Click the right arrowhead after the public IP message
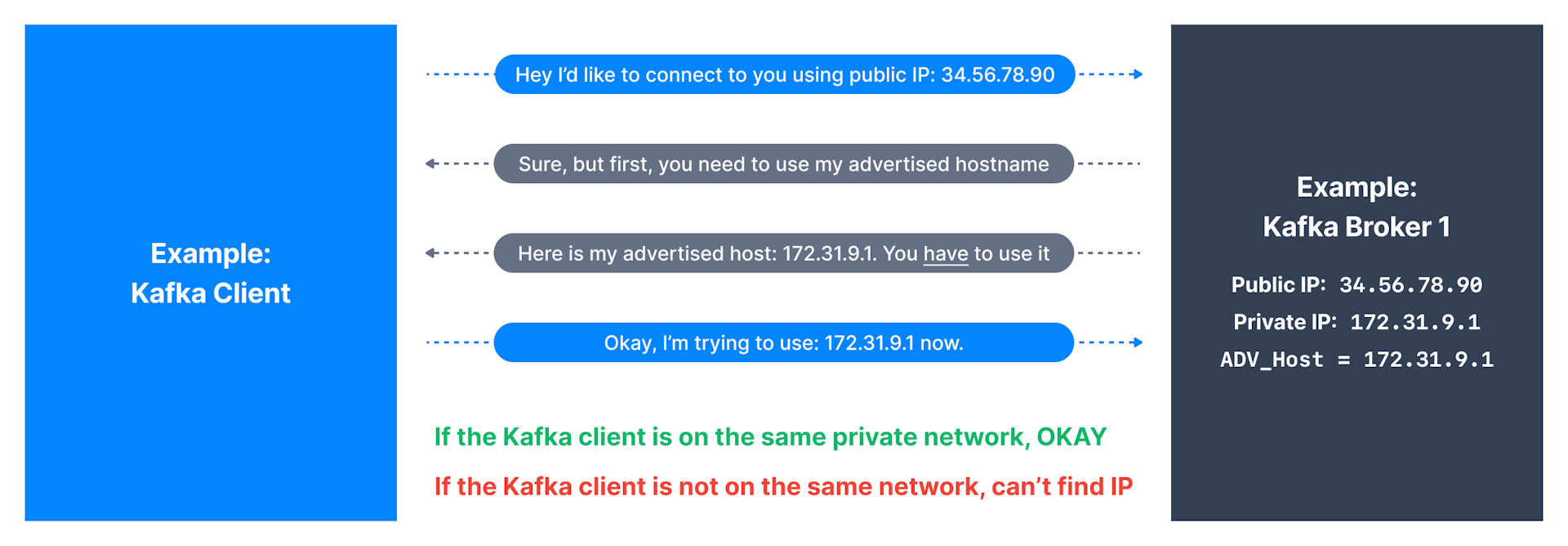 click(1138, 74)
